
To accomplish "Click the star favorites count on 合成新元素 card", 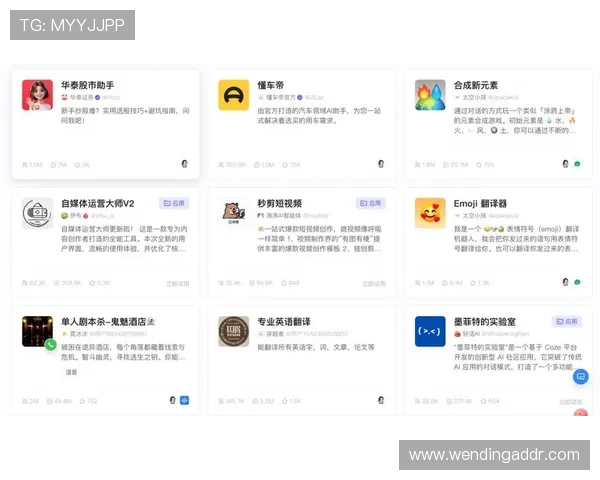I will tap(485, 165).
